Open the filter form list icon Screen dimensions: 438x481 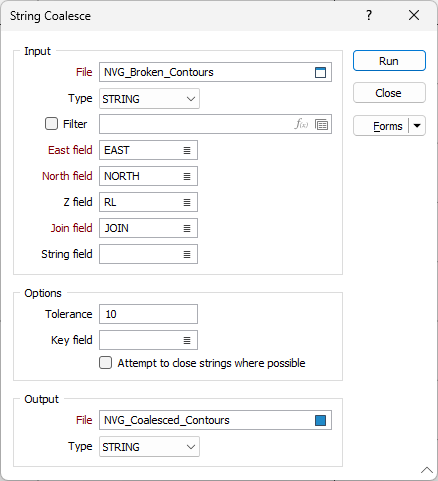point(321,125)
